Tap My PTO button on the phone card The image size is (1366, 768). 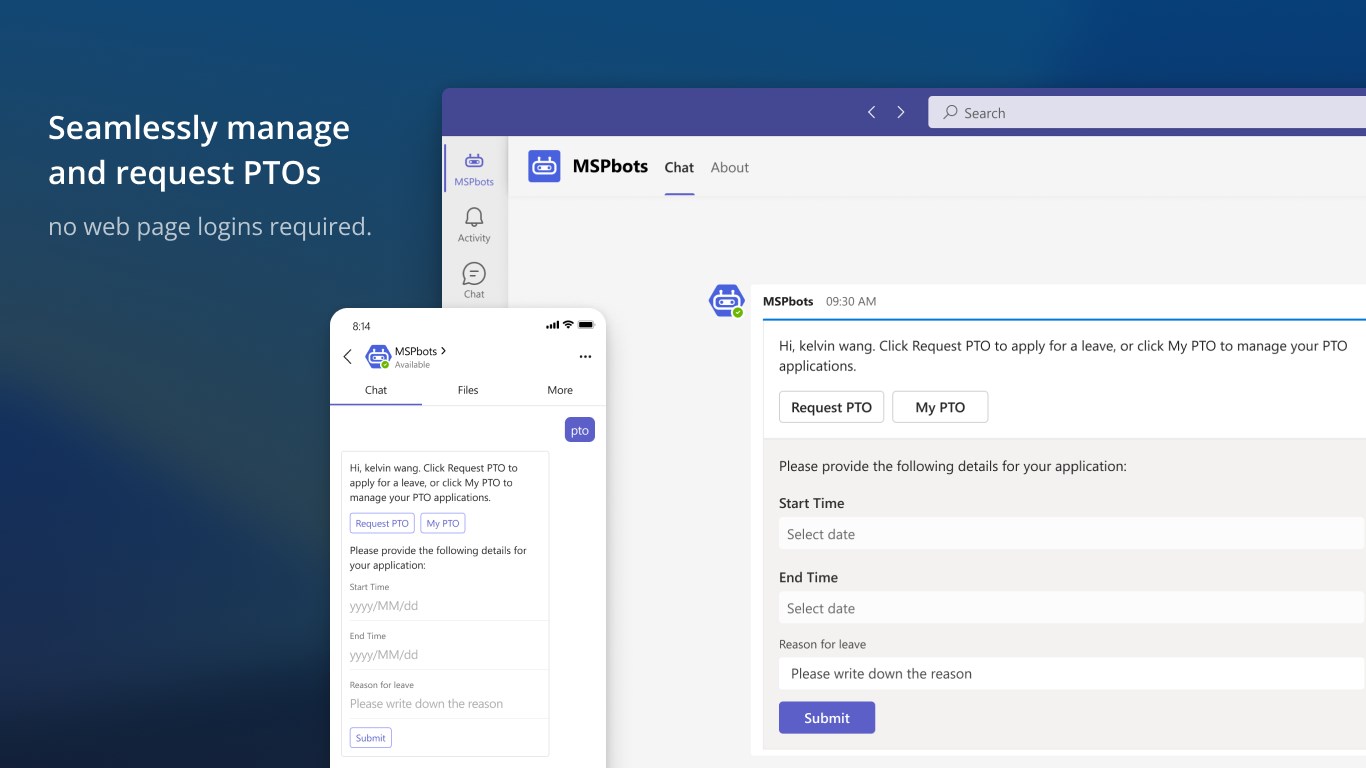443,524
